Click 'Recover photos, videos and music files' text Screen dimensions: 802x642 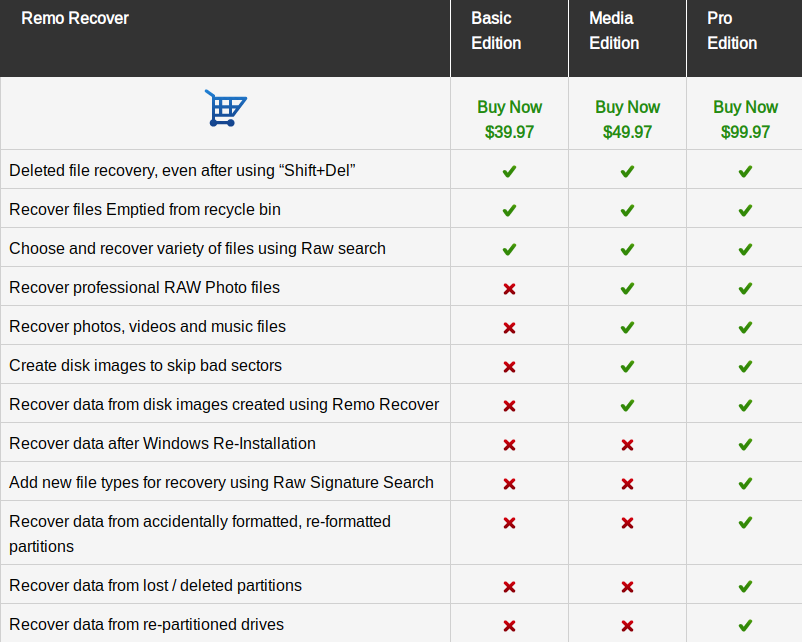tap(147, 326)
